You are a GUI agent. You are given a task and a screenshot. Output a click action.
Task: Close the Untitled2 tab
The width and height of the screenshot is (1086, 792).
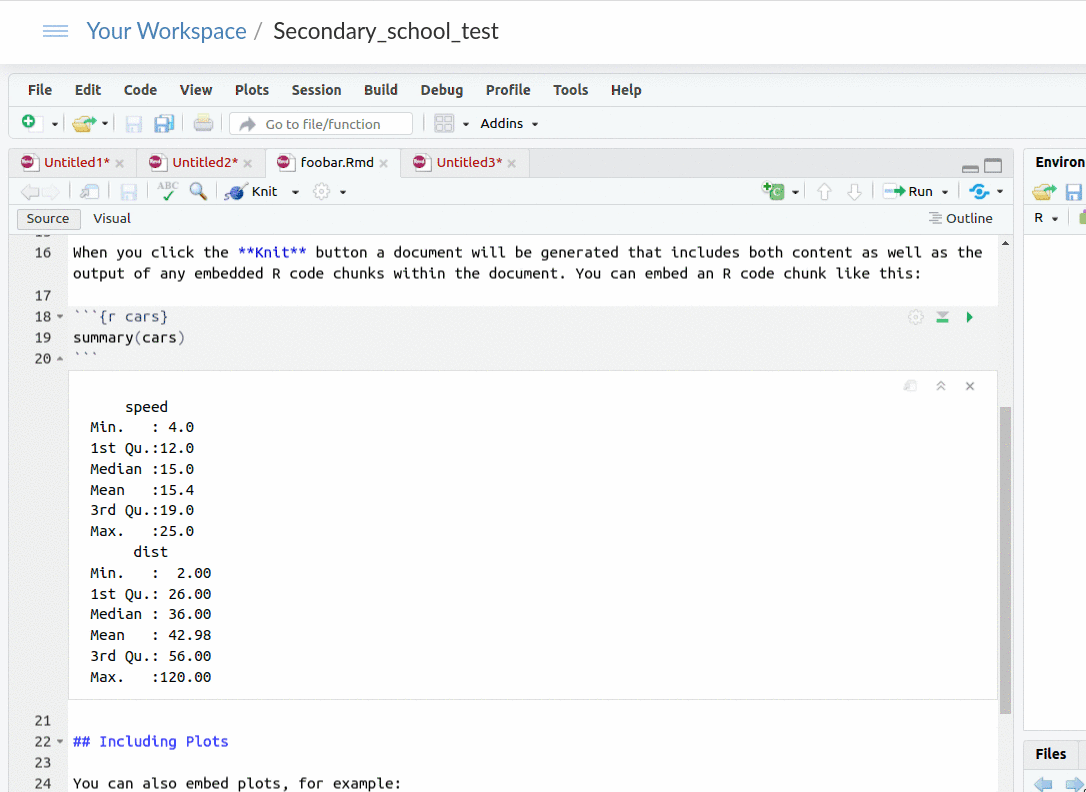click(x=248, y=163)
